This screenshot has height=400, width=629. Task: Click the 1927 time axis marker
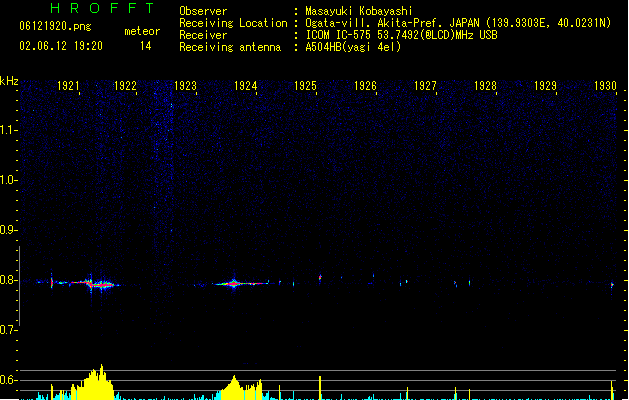425,86
